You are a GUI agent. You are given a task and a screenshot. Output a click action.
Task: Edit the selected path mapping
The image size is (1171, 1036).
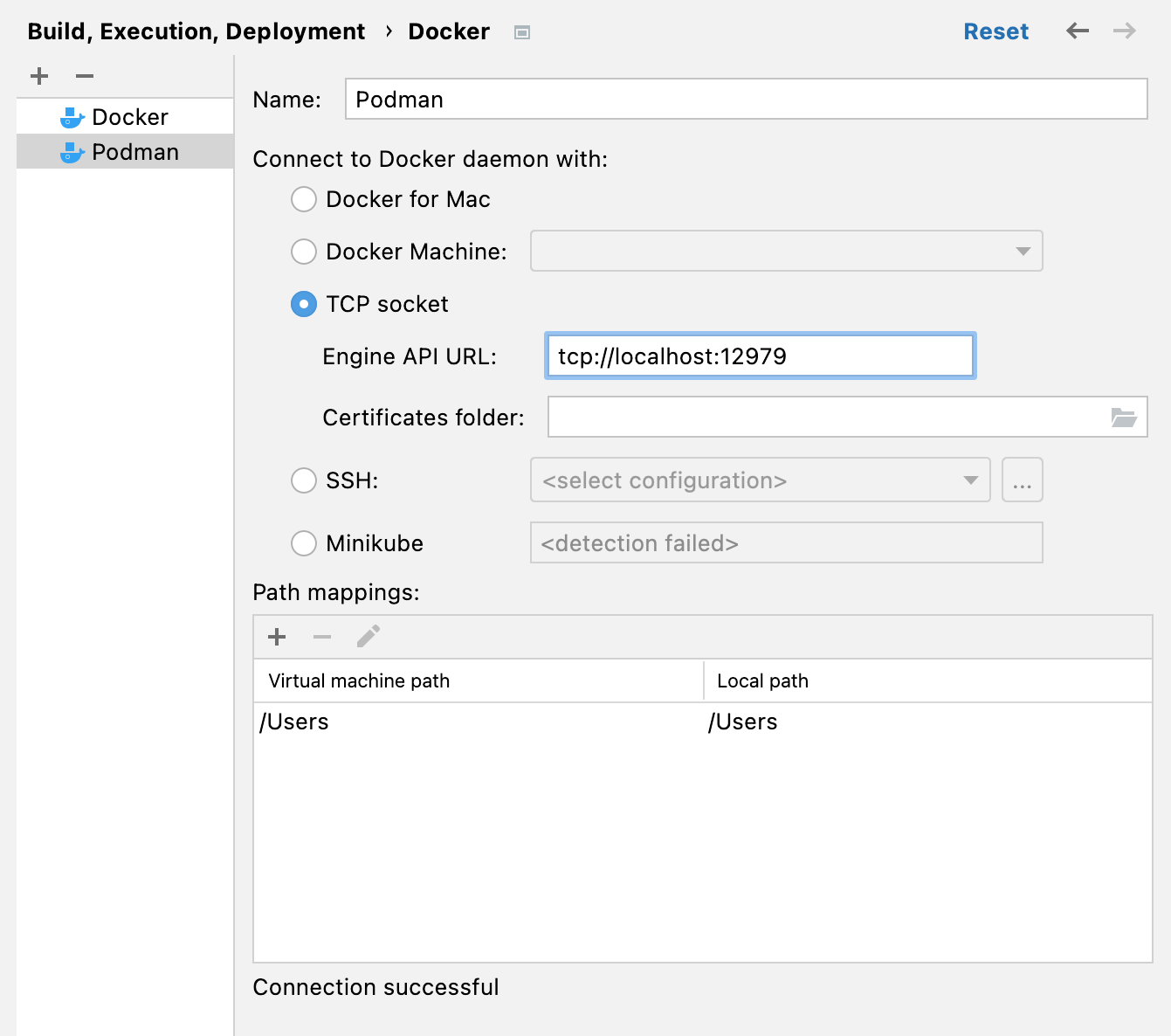(369, 637)
